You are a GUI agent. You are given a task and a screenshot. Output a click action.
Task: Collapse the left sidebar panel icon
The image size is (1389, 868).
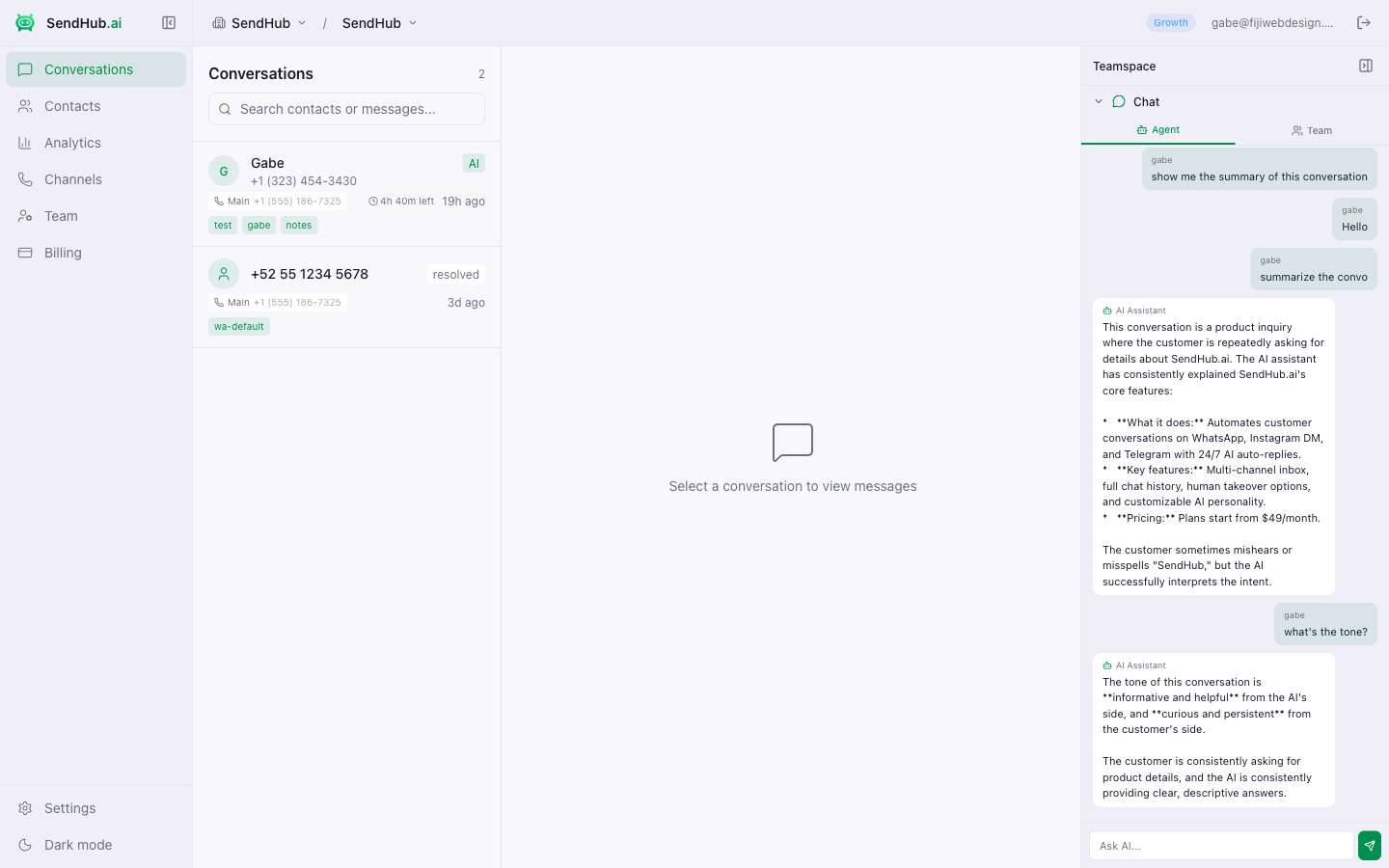click(169, 22)
